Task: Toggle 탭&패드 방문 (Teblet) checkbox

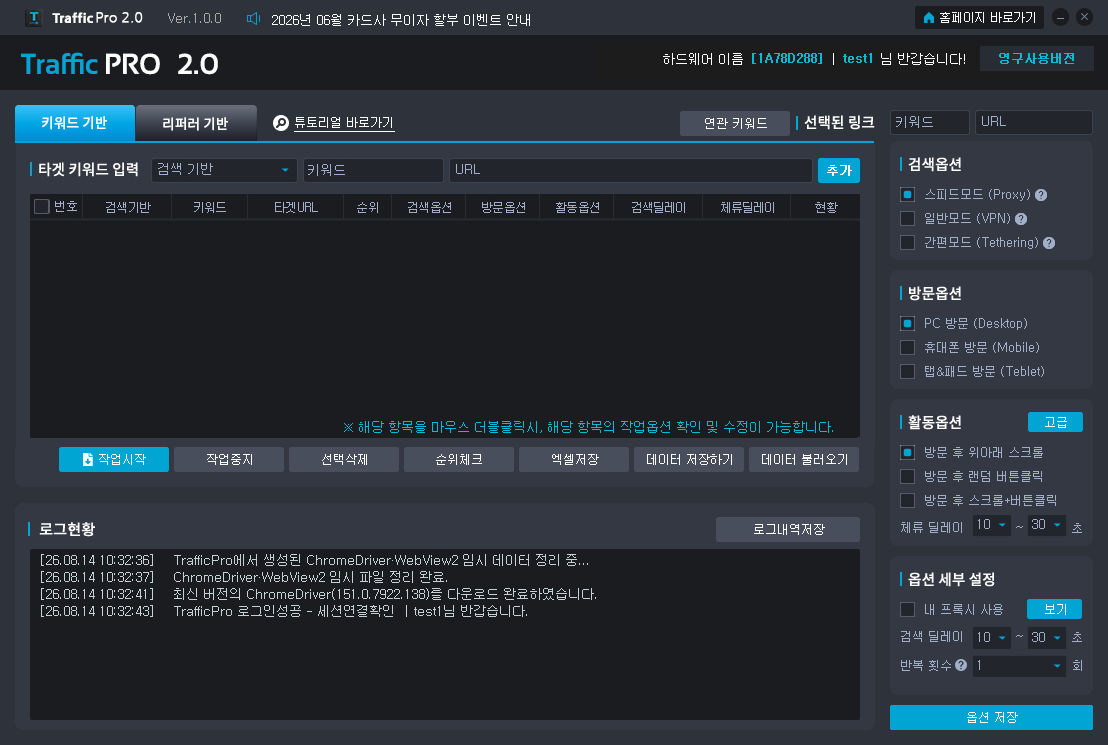Action: point(907,372)
